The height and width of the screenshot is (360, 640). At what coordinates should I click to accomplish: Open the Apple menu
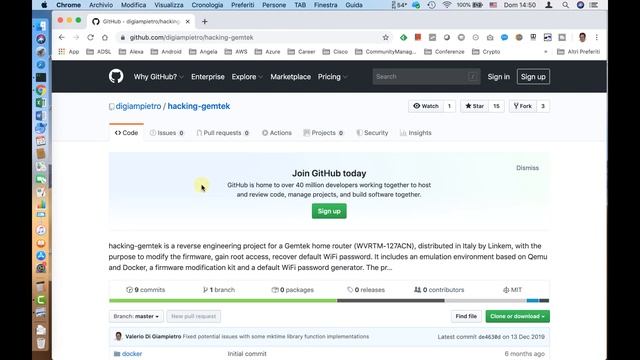[x=44, y=5]
